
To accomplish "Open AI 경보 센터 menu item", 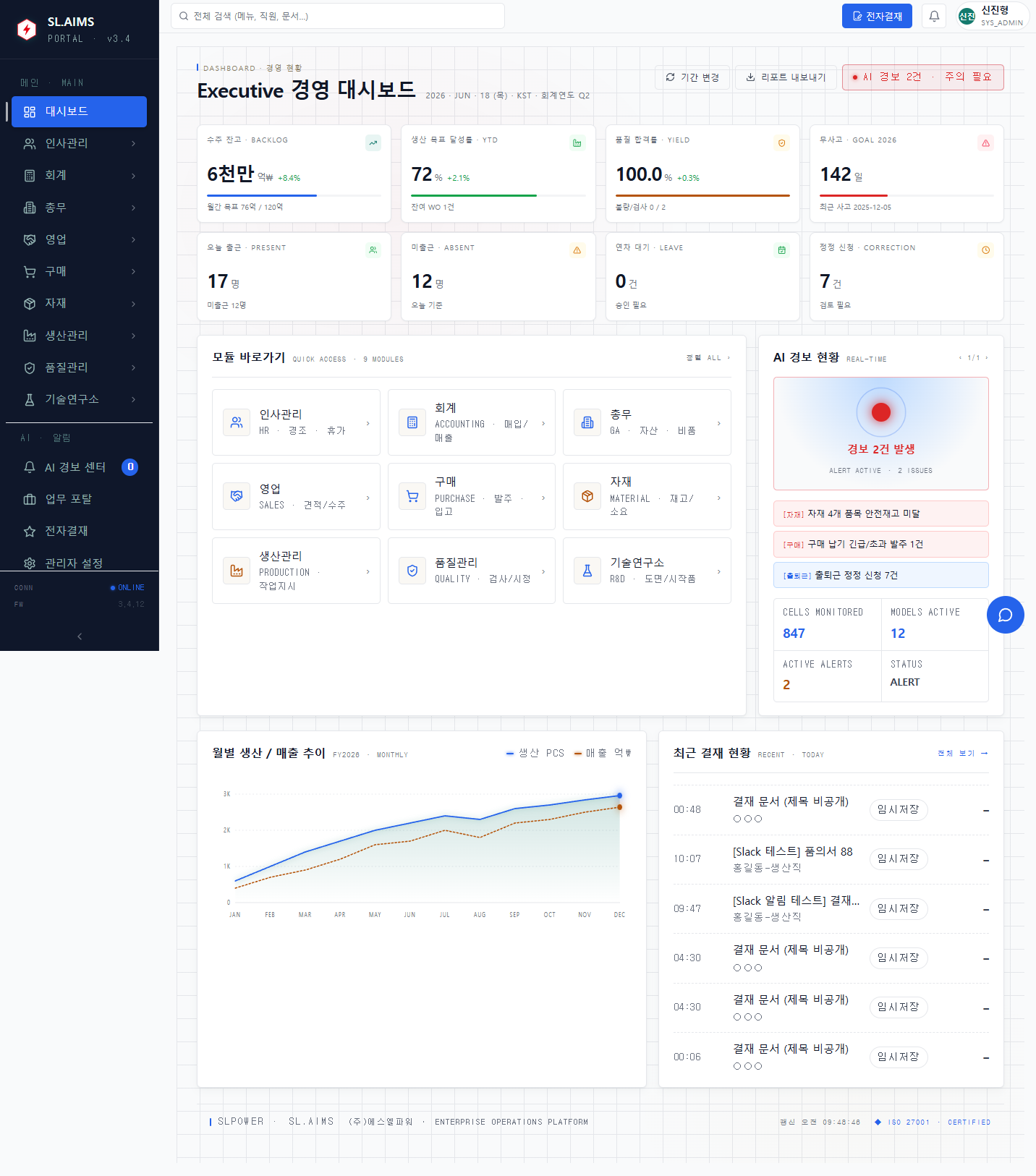I will coord(80,467).
